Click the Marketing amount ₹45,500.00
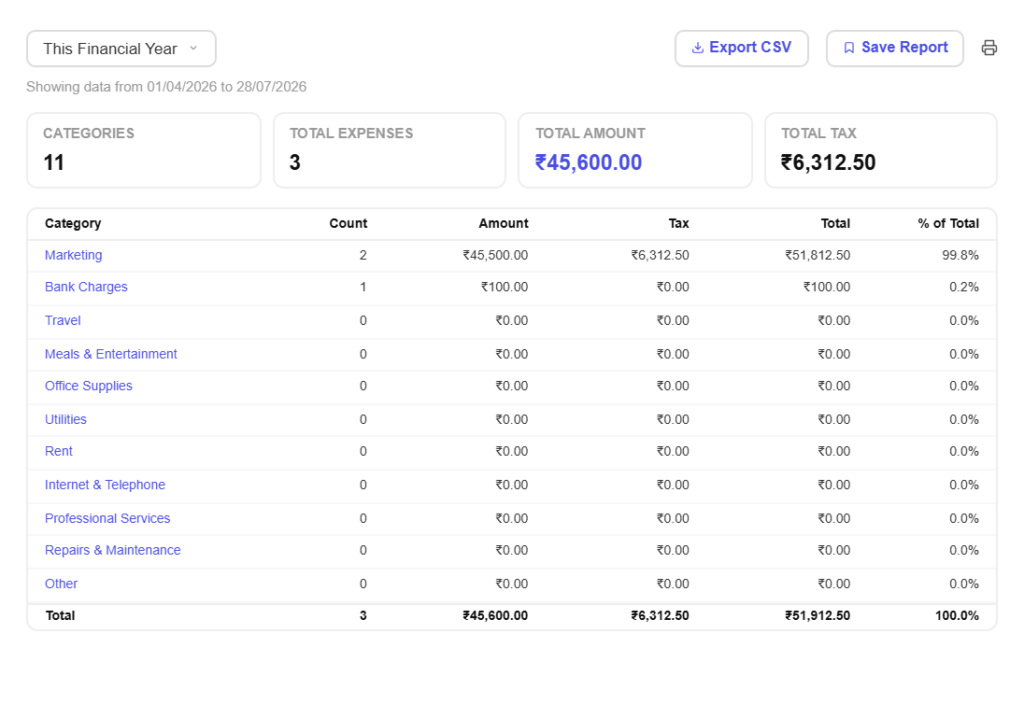The width and height of the screenshot is (1024, 704). (495, 255)
